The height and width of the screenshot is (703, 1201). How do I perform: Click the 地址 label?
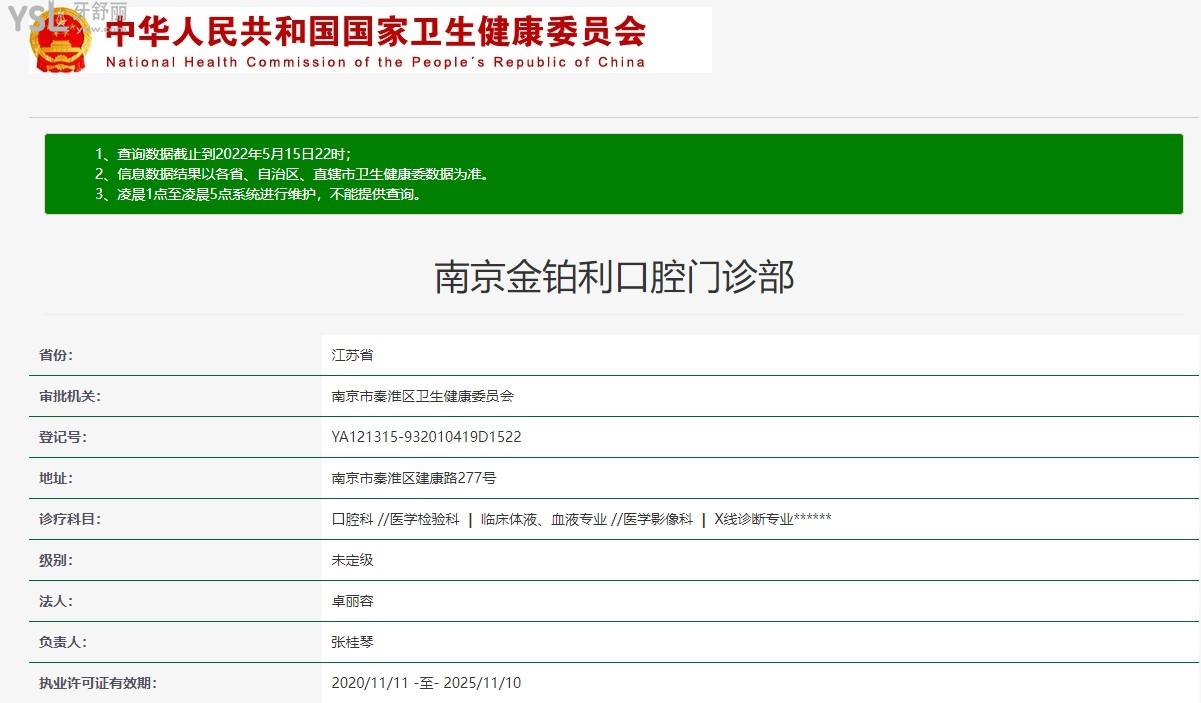(x=56, y=478)
